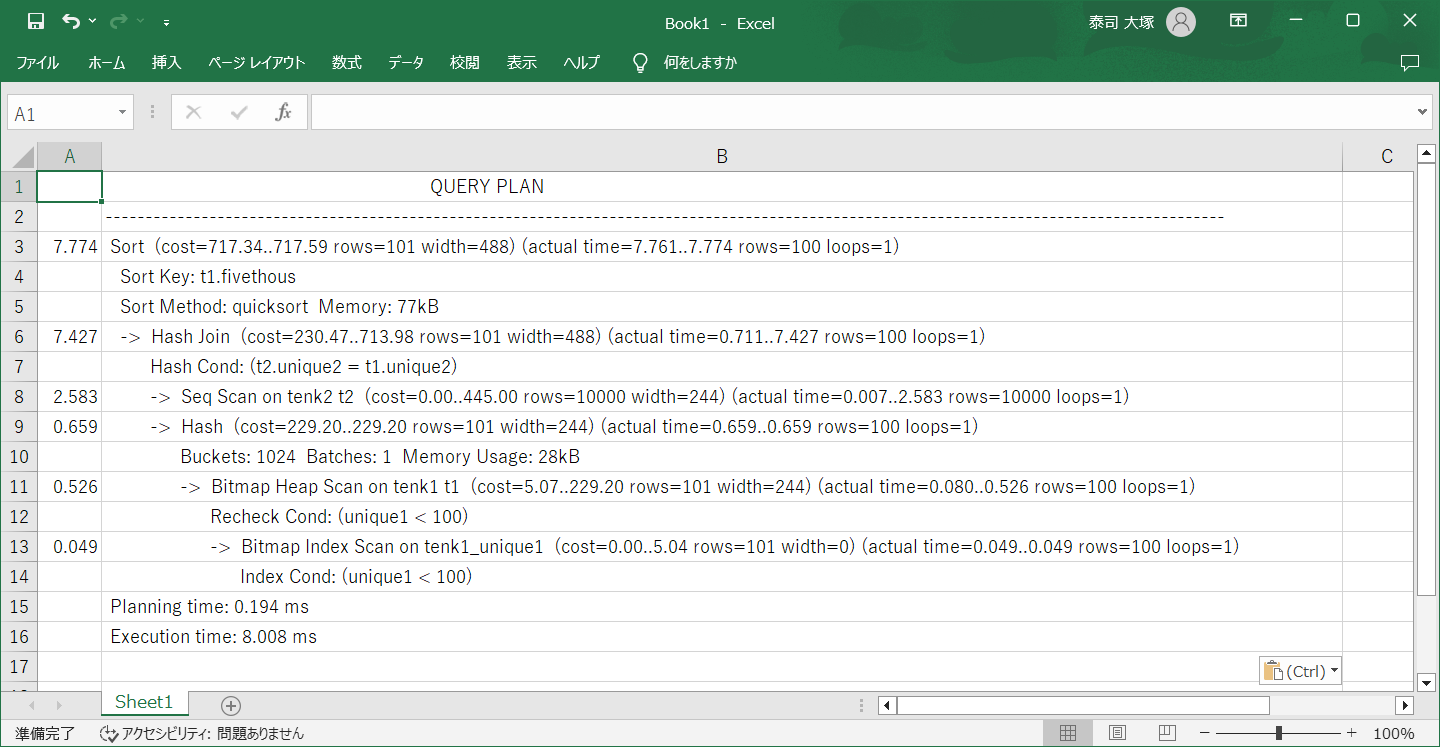The image size is (1440, 747).
Task: Click the Execution time: 8.008 ms cell
Action: tap(722, 637)
